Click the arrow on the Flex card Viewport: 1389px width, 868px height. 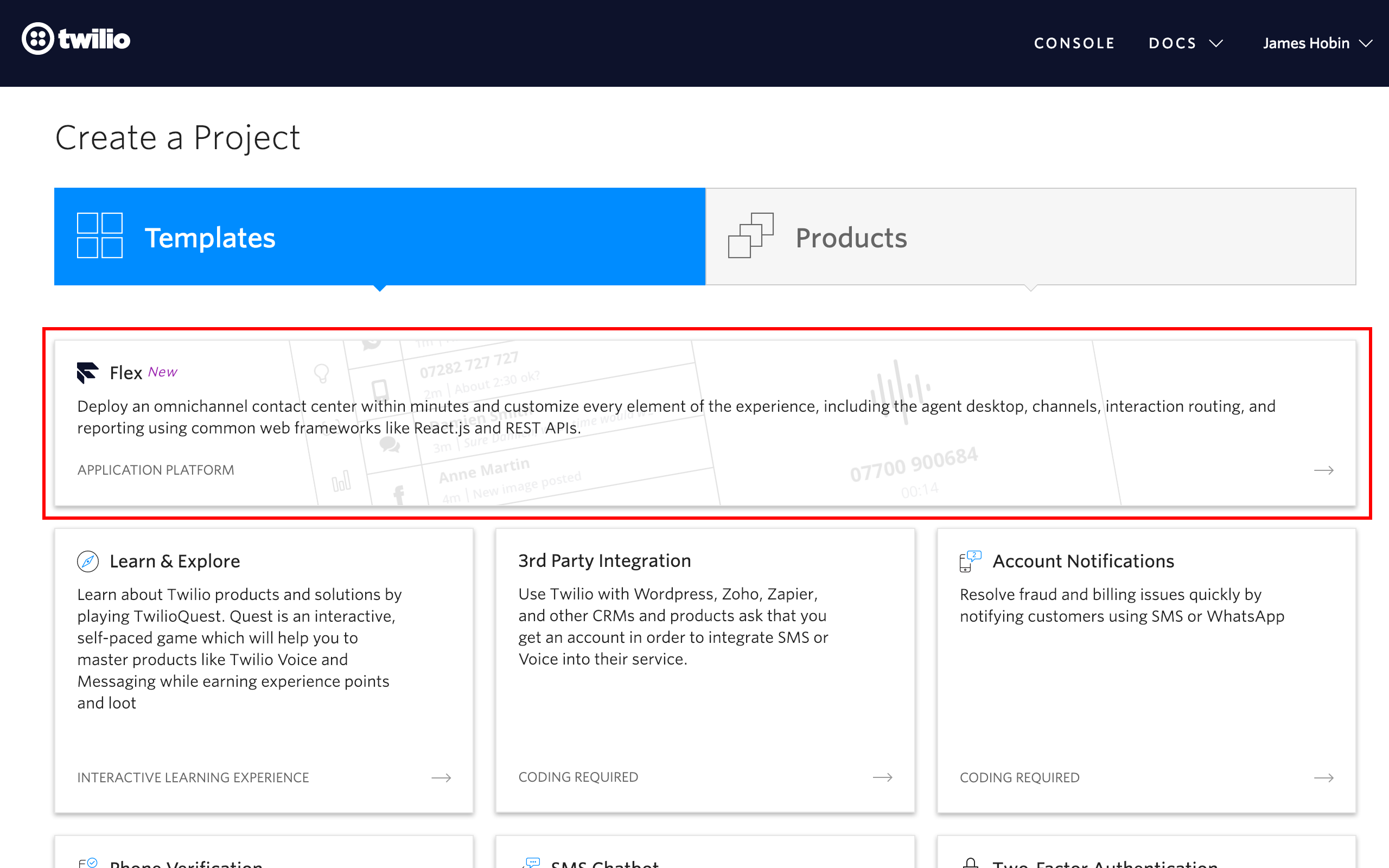[x=1323, y=470]
